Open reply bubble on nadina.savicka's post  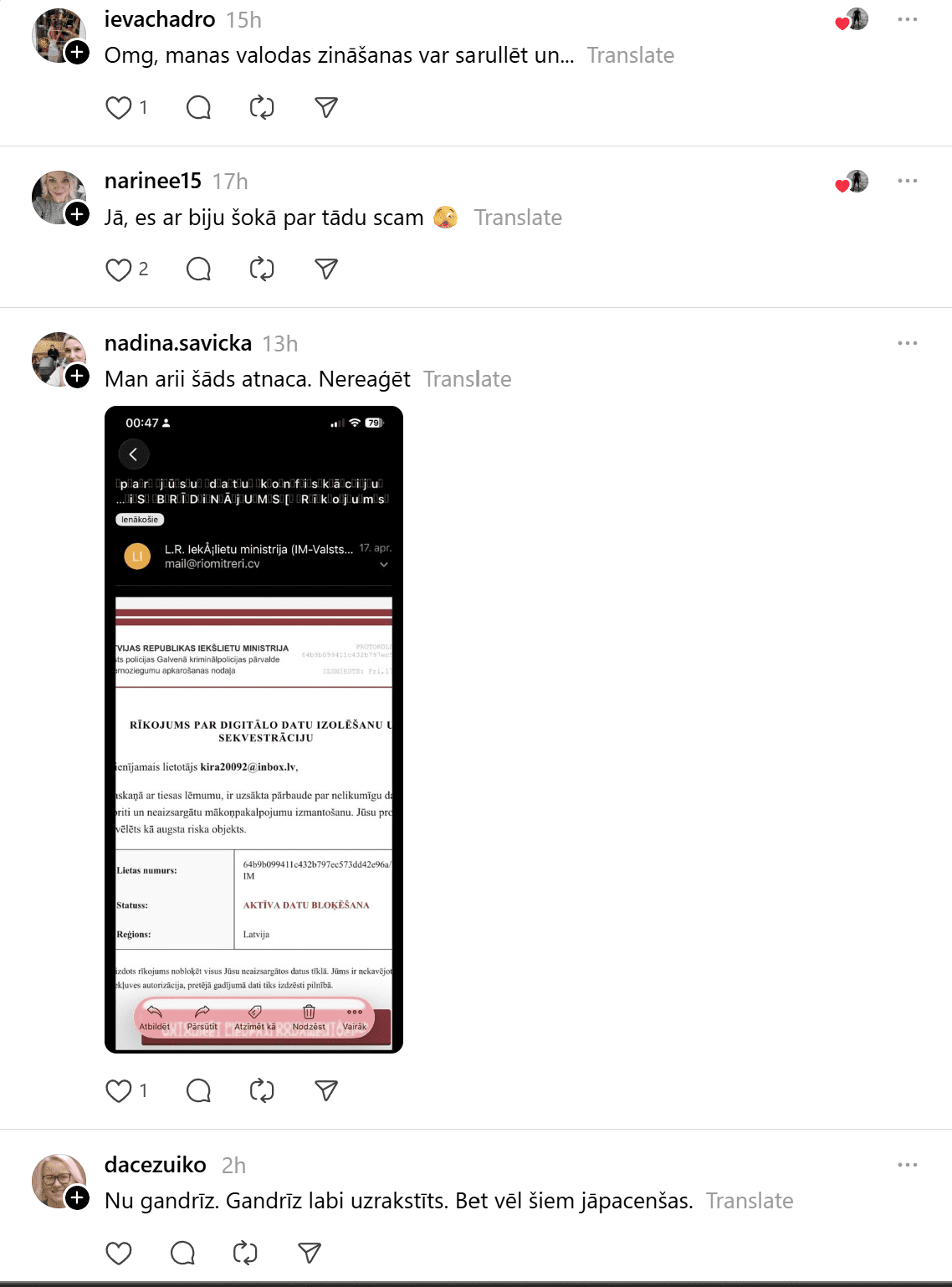click(198, 1090)
